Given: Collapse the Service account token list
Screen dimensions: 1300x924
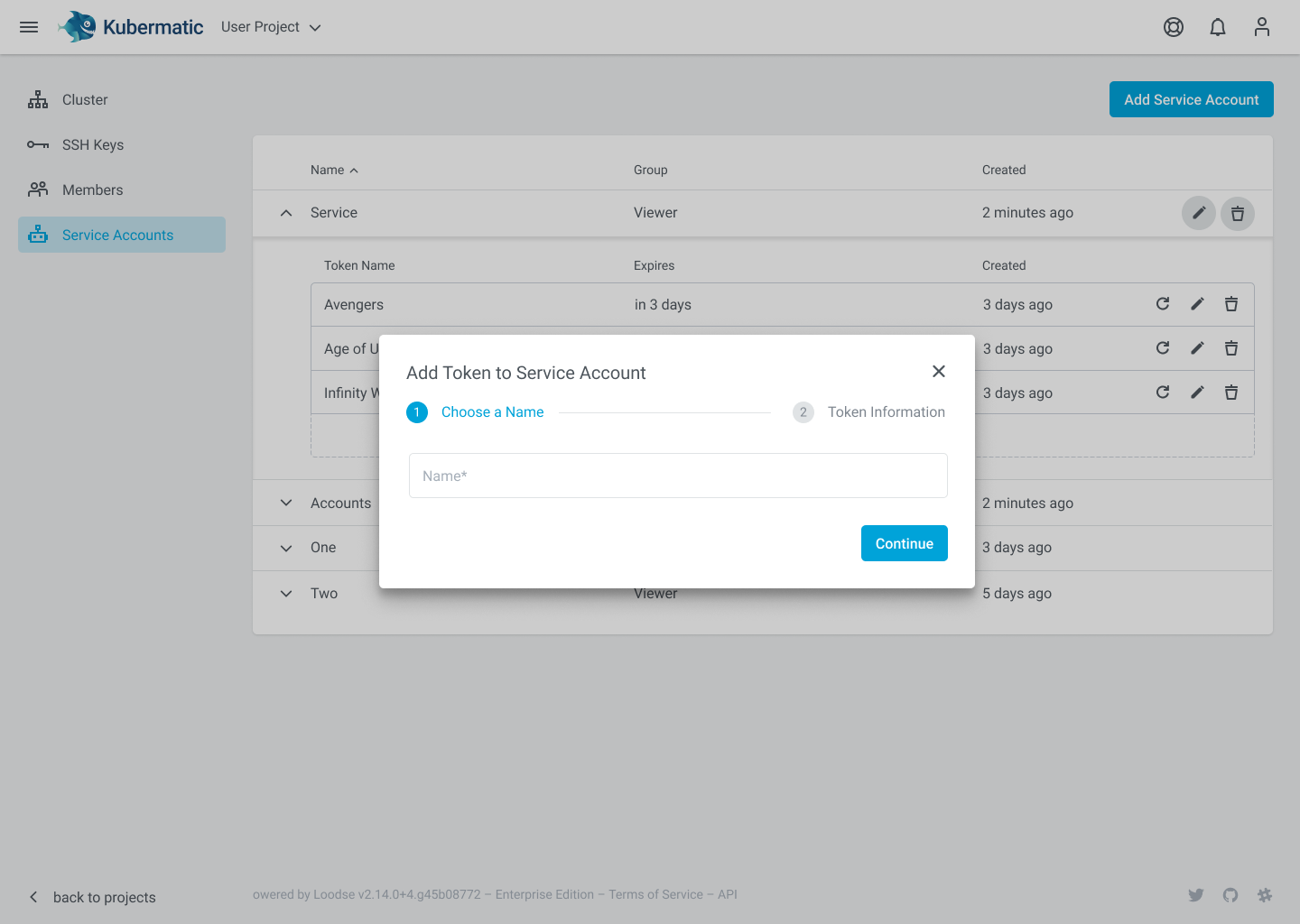Looking at the screenshot, I should [286, 212].
